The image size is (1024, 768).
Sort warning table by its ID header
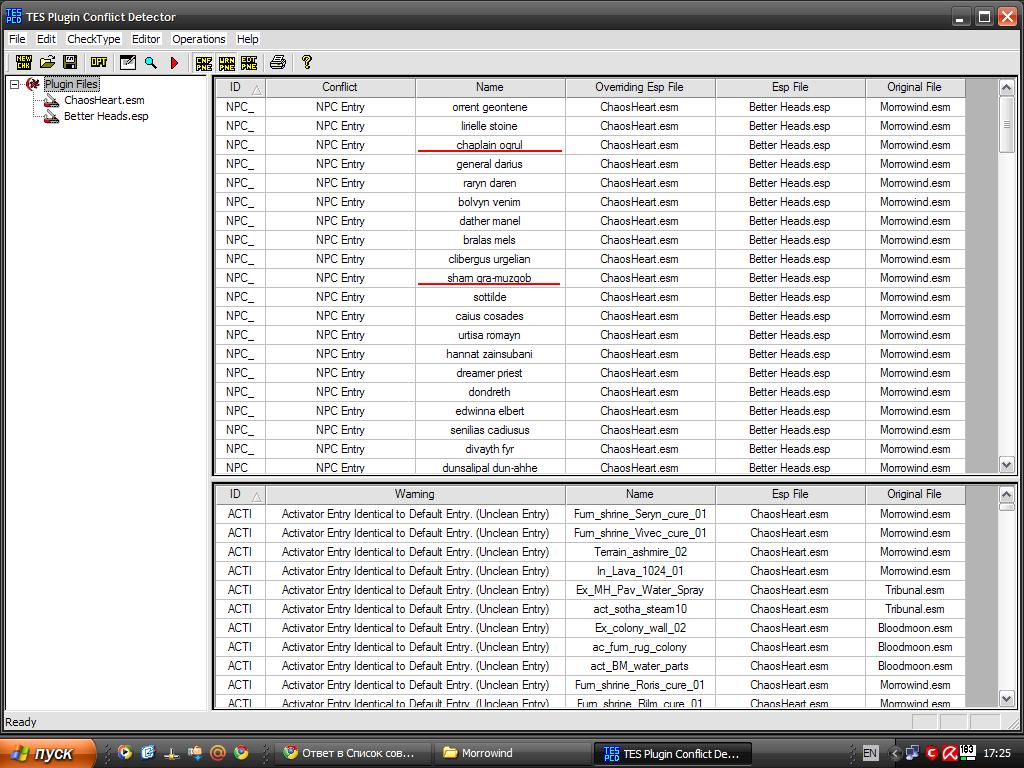240,494
